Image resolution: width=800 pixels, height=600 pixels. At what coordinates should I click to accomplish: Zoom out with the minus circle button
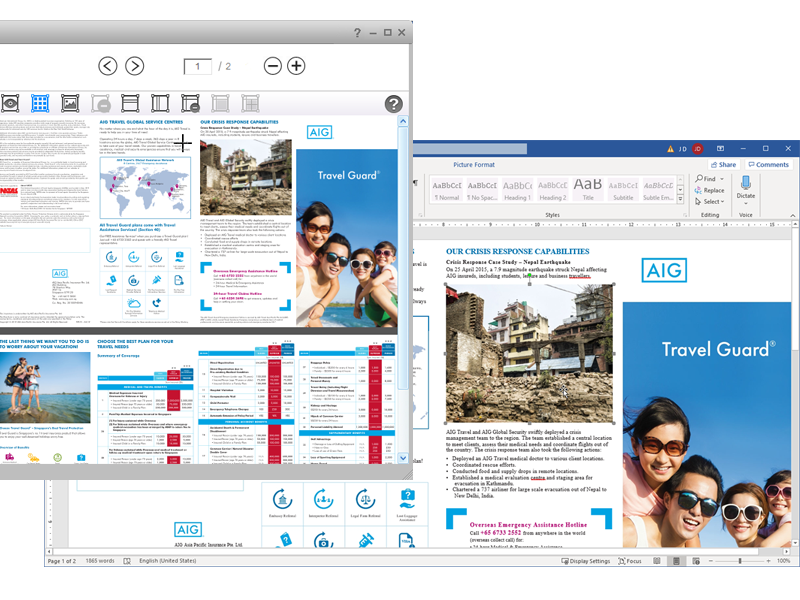273,66
